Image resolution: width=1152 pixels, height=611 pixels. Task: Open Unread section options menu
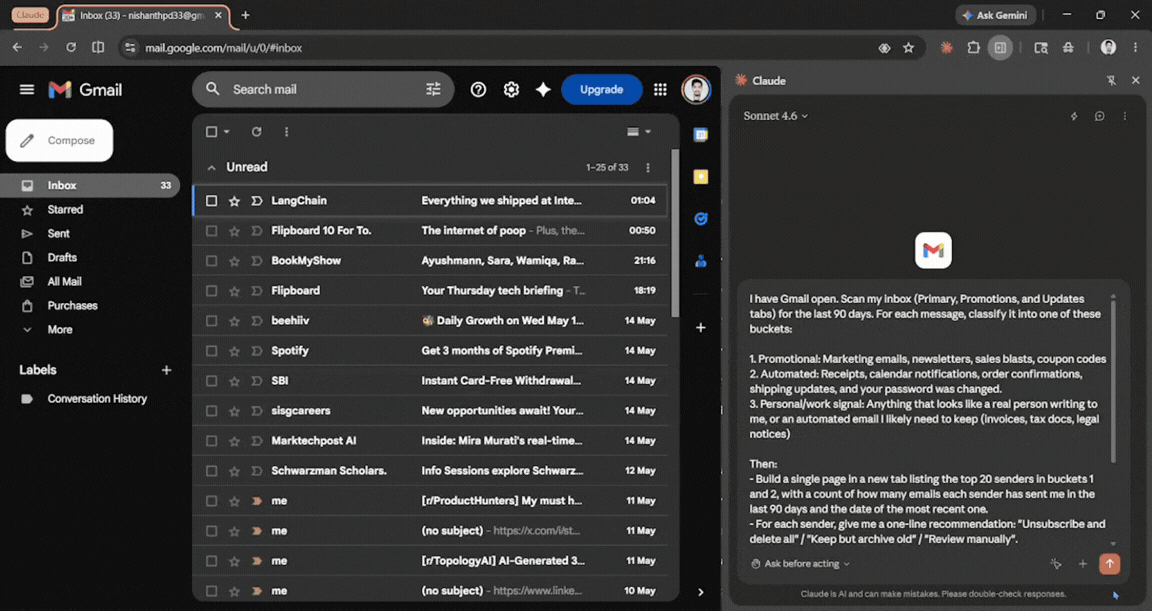tap(648, 167)
